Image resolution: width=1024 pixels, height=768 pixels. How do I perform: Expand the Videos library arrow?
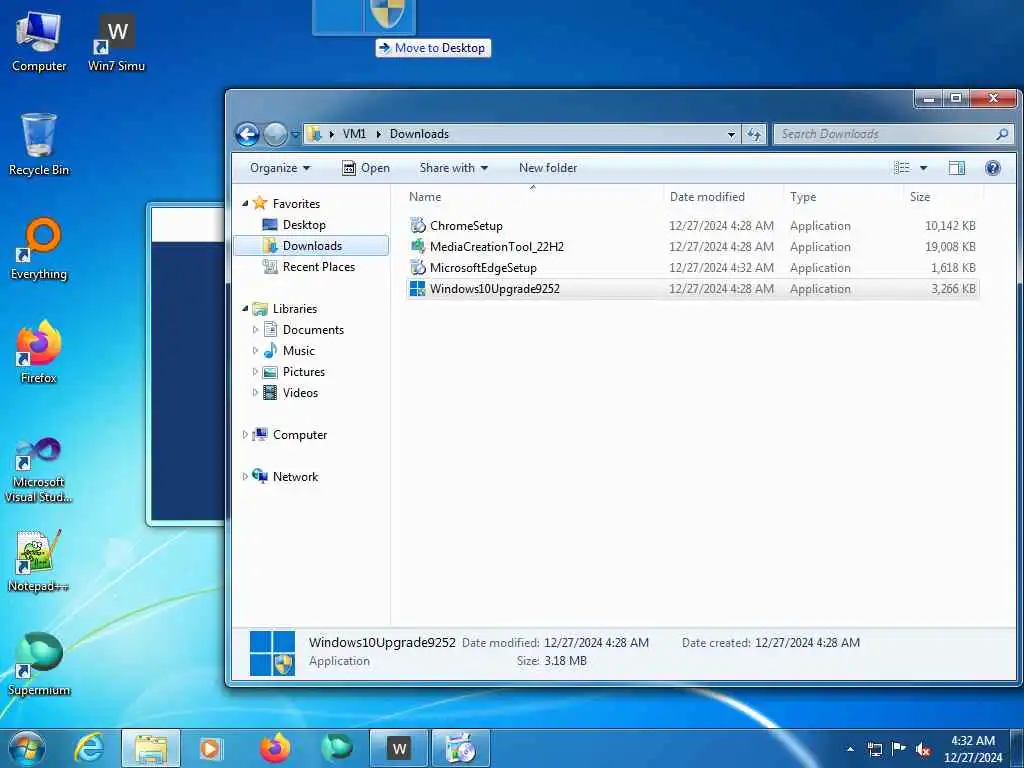point(255,392)
